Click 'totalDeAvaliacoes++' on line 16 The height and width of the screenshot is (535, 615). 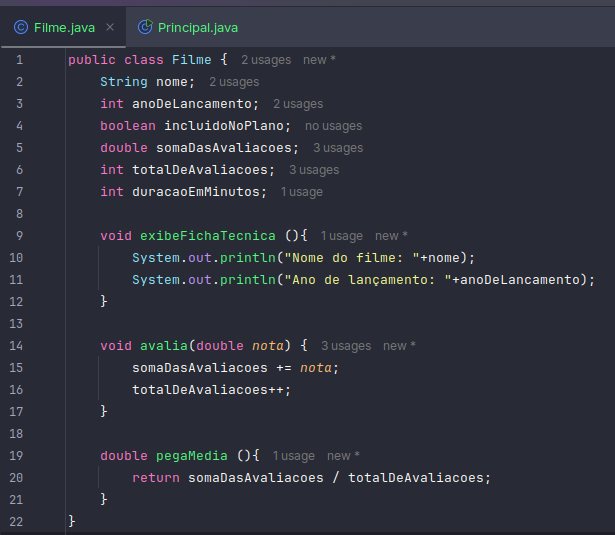[207, 389]
